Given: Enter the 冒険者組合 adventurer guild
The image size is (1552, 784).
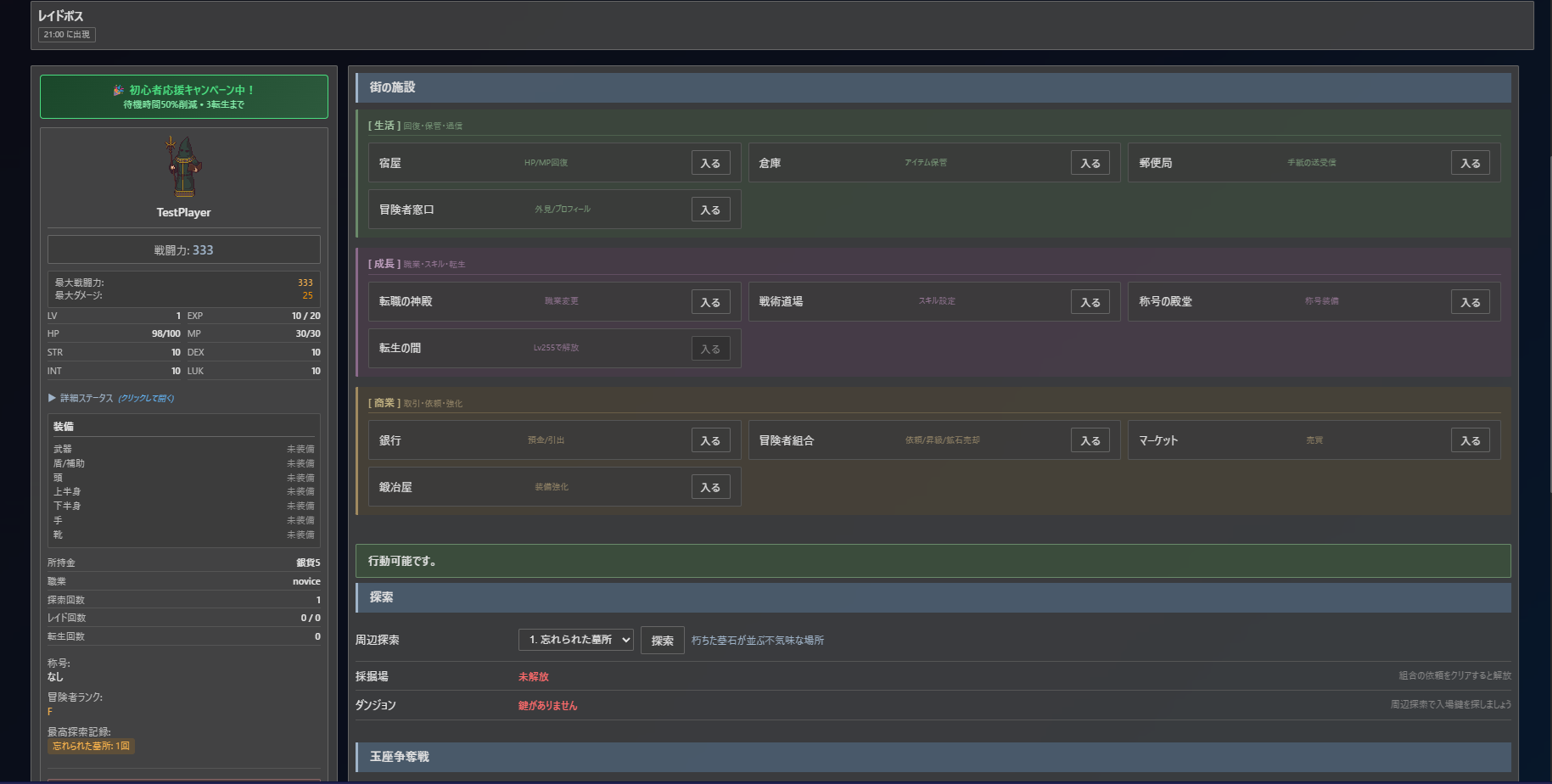Looking at the screenshot, I should pyautogui.click(x=1090, y=440).
